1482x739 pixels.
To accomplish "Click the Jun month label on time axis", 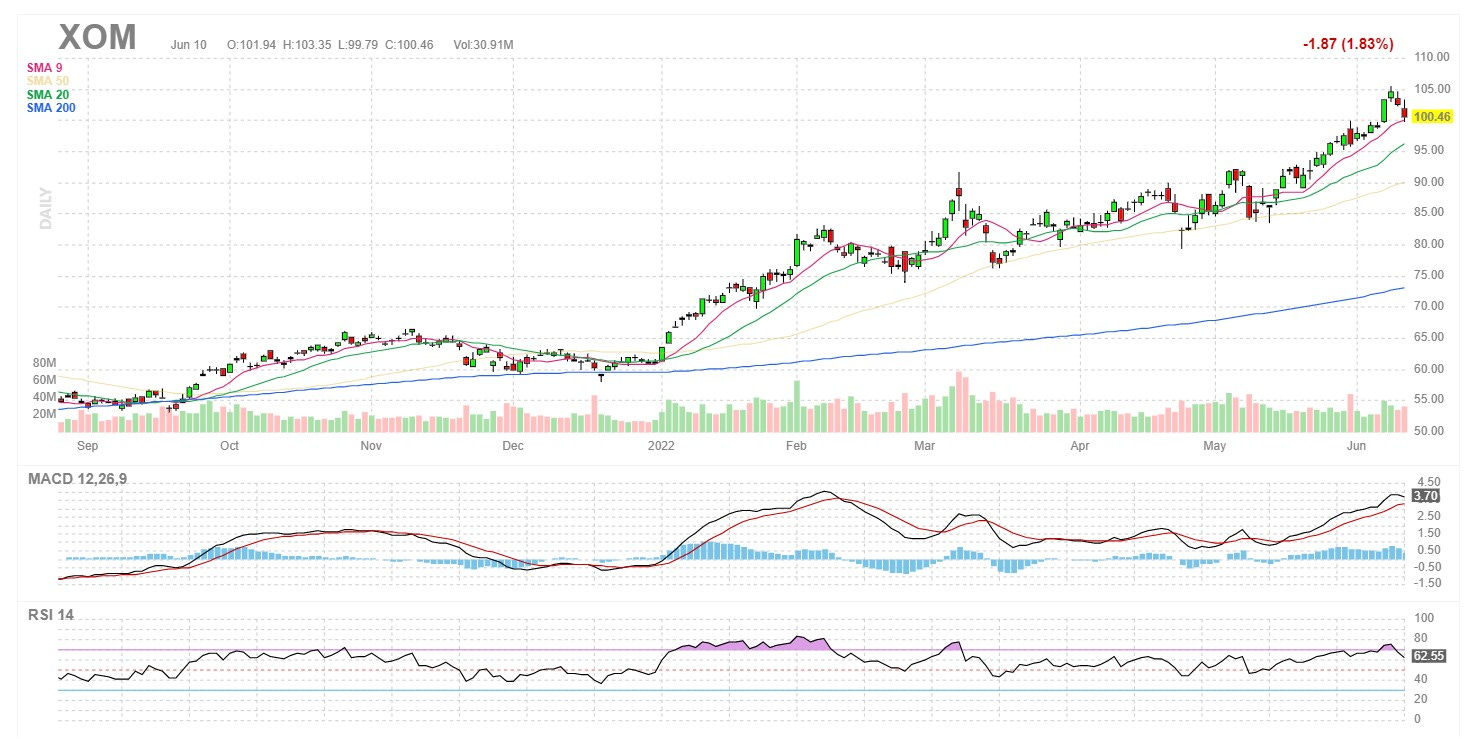I will click(x=1356, y=447).
